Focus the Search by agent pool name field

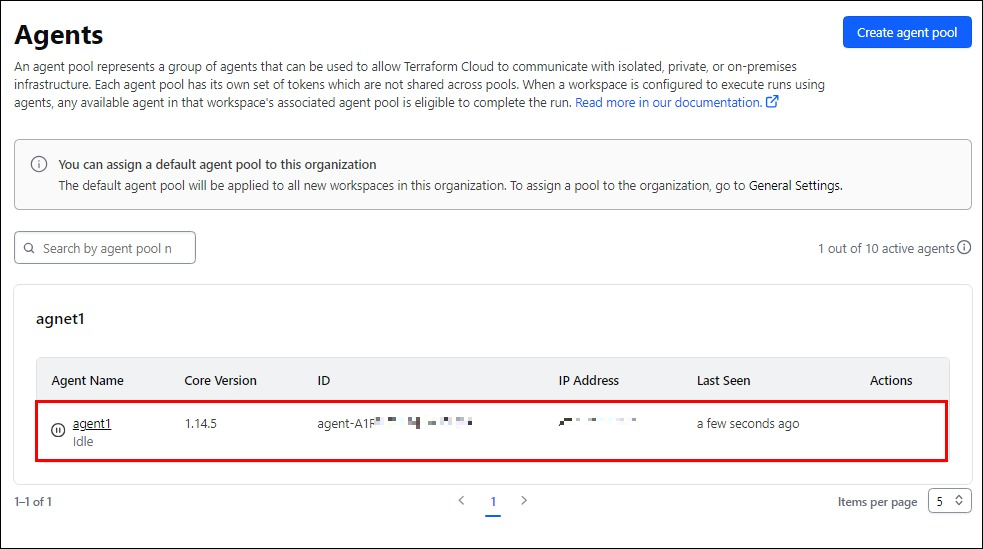click(105, 248)
